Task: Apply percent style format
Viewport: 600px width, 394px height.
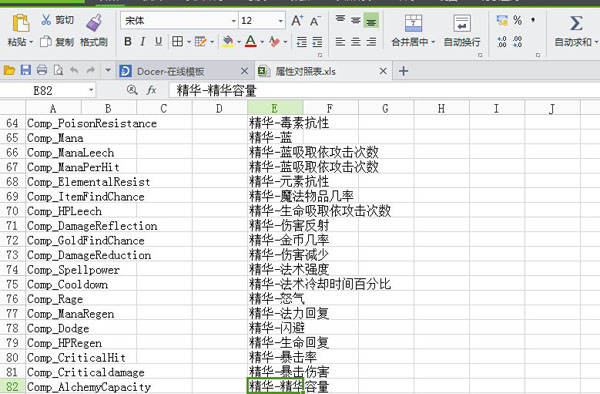Action: click(x=518, y=20)
